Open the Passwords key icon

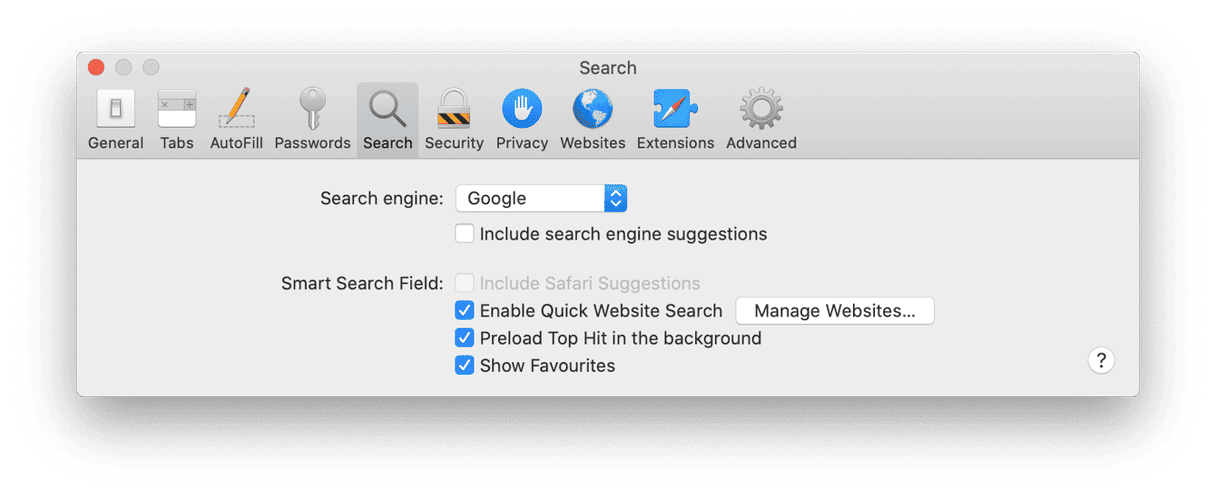312,109
